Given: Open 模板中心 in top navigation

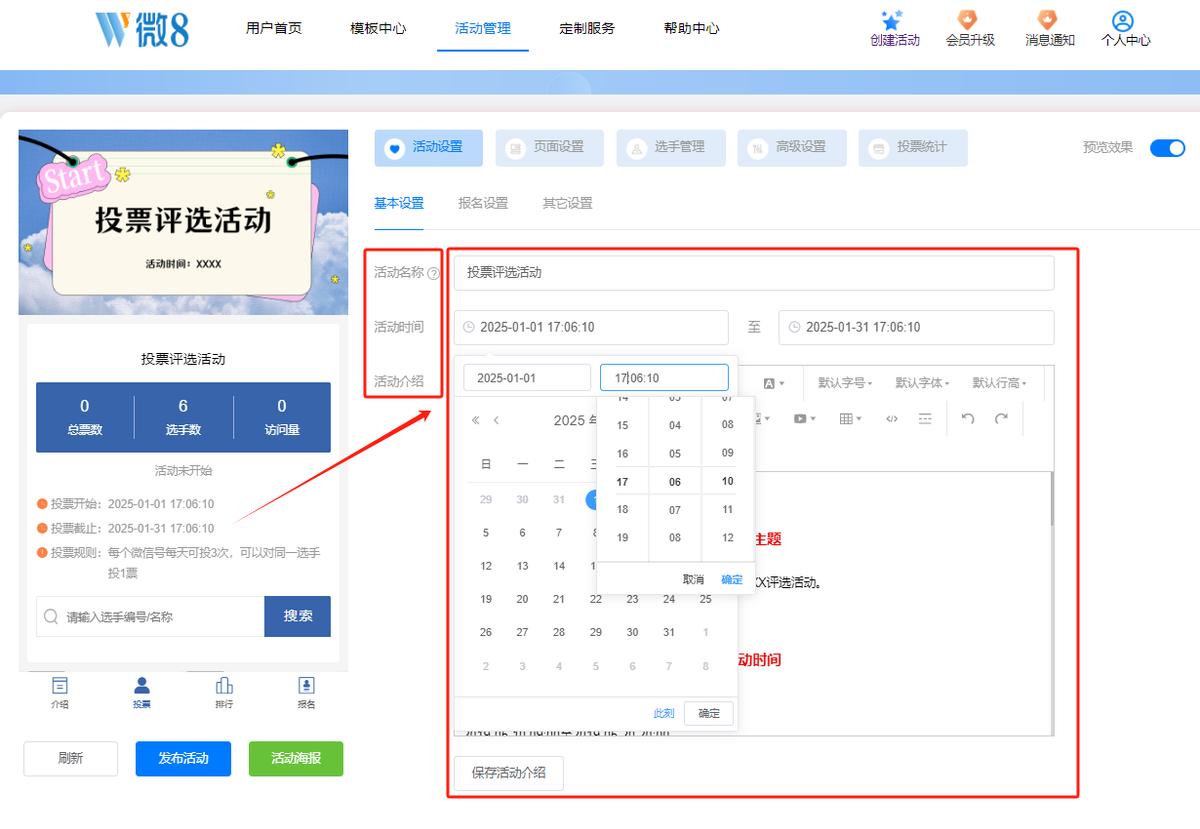Looking at the screenshot, I should click(378, 28).
